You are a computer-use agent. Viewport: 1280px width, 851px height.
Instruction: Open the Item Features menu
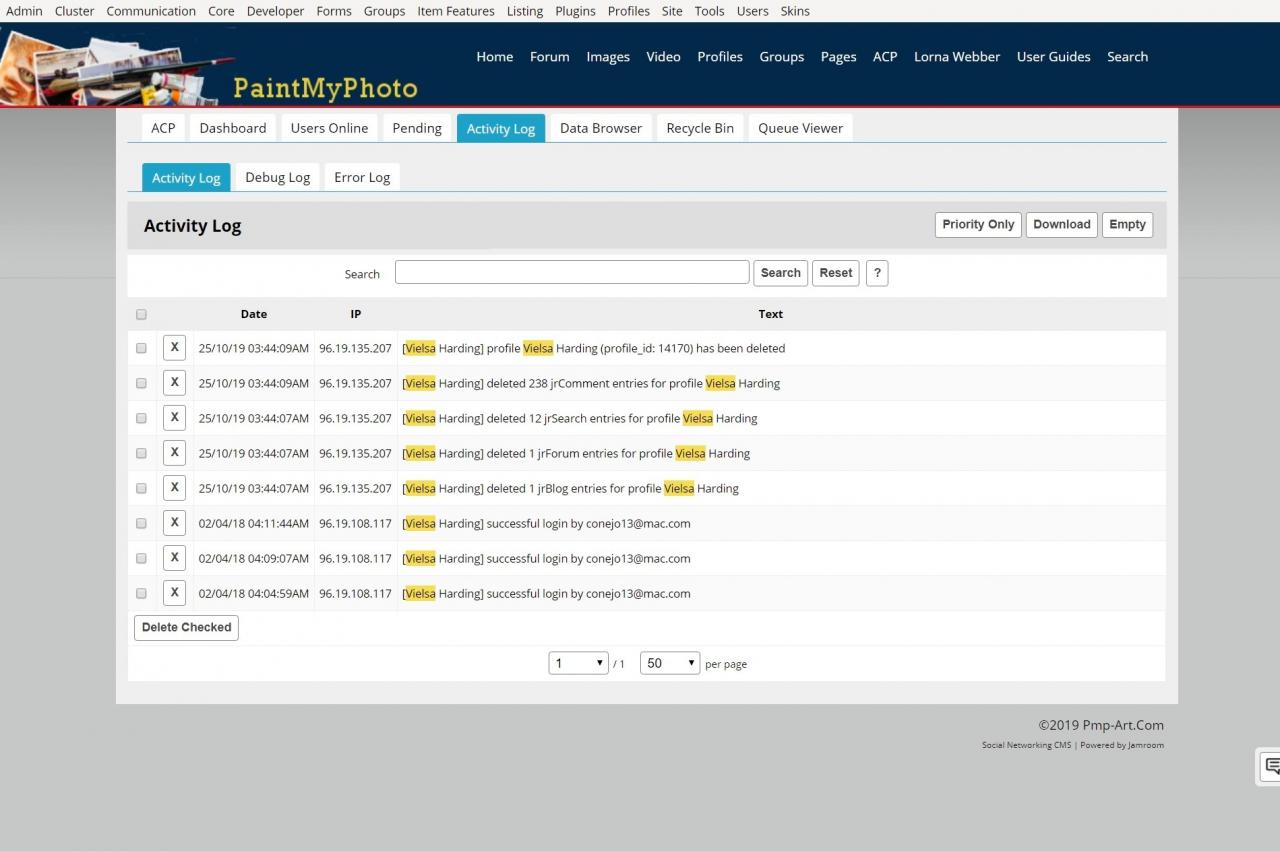coord(455,11)
